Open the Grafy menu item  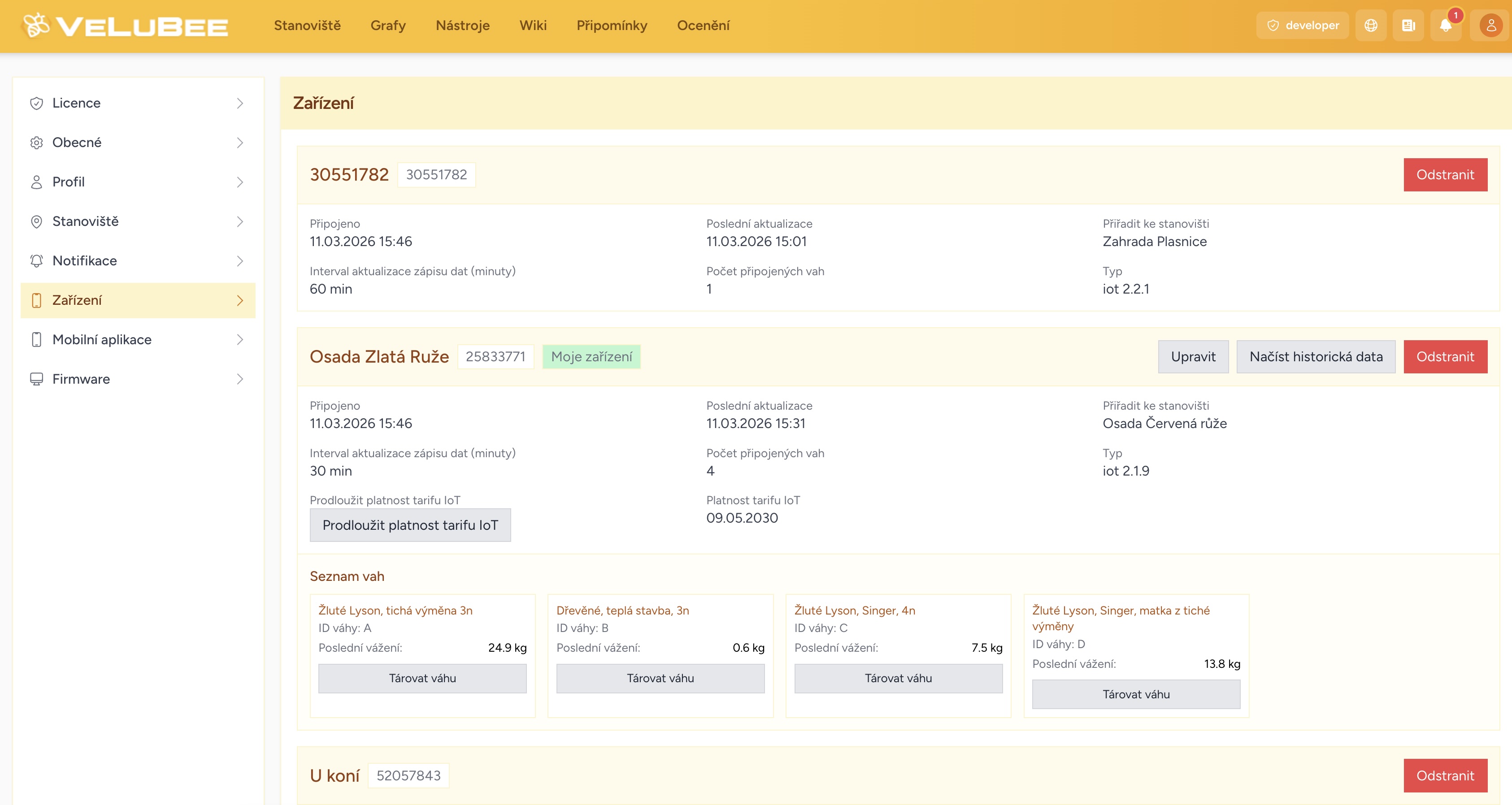tap(388, 25)
